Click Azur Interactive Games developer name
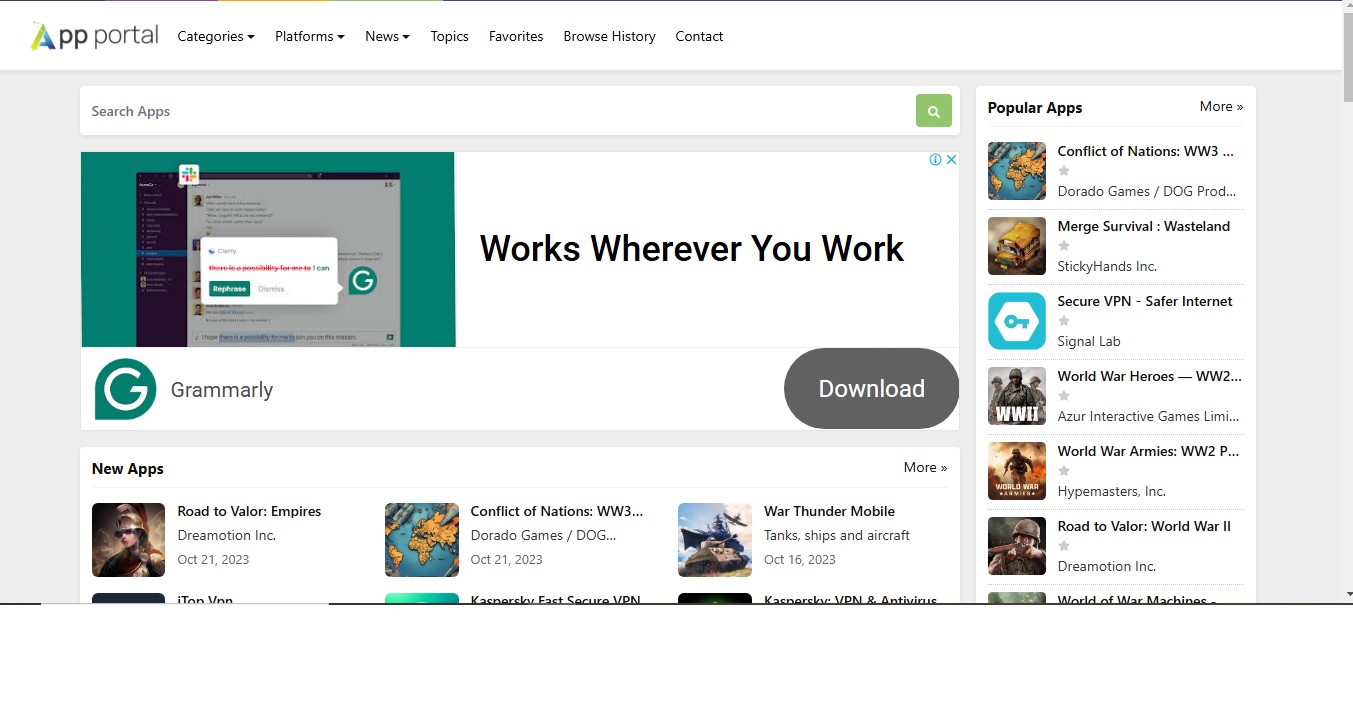Image resolution: width=1353 pixels, height=714 pixels. (1148, 416)
